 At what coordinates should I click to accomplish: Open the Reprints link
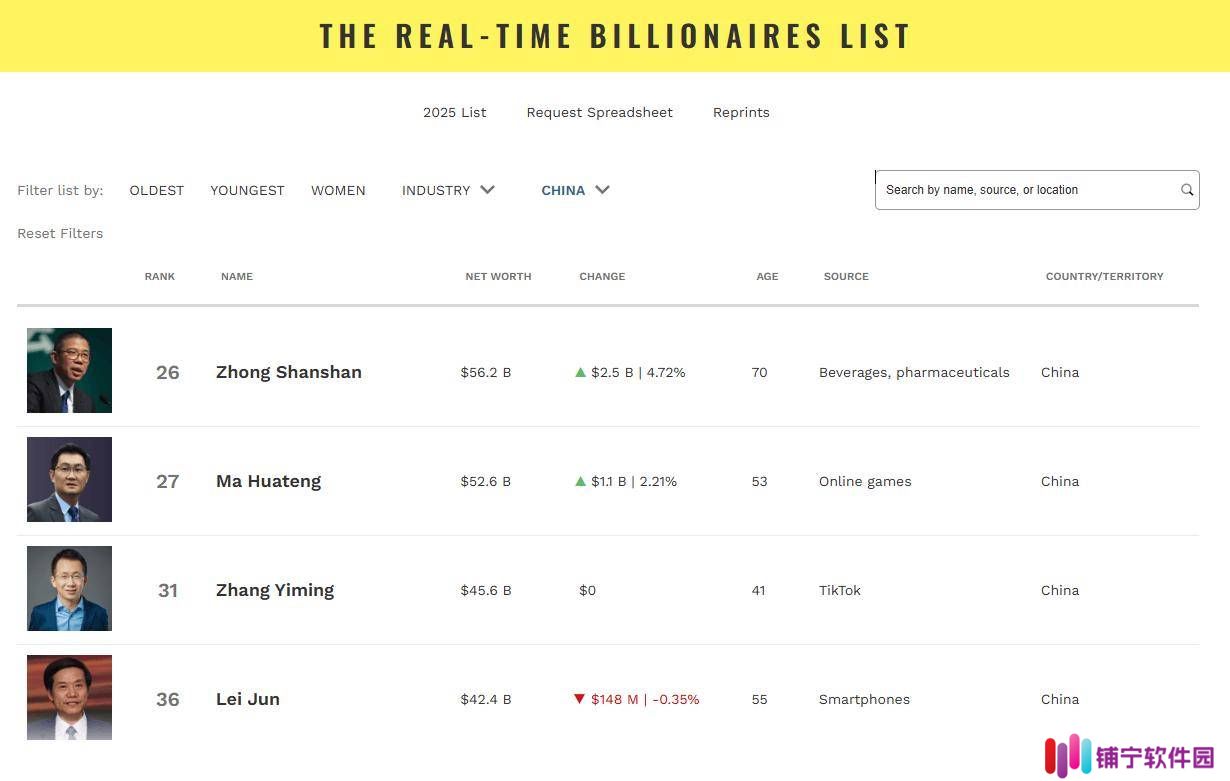pyautogui.click(x=741, y=112)
